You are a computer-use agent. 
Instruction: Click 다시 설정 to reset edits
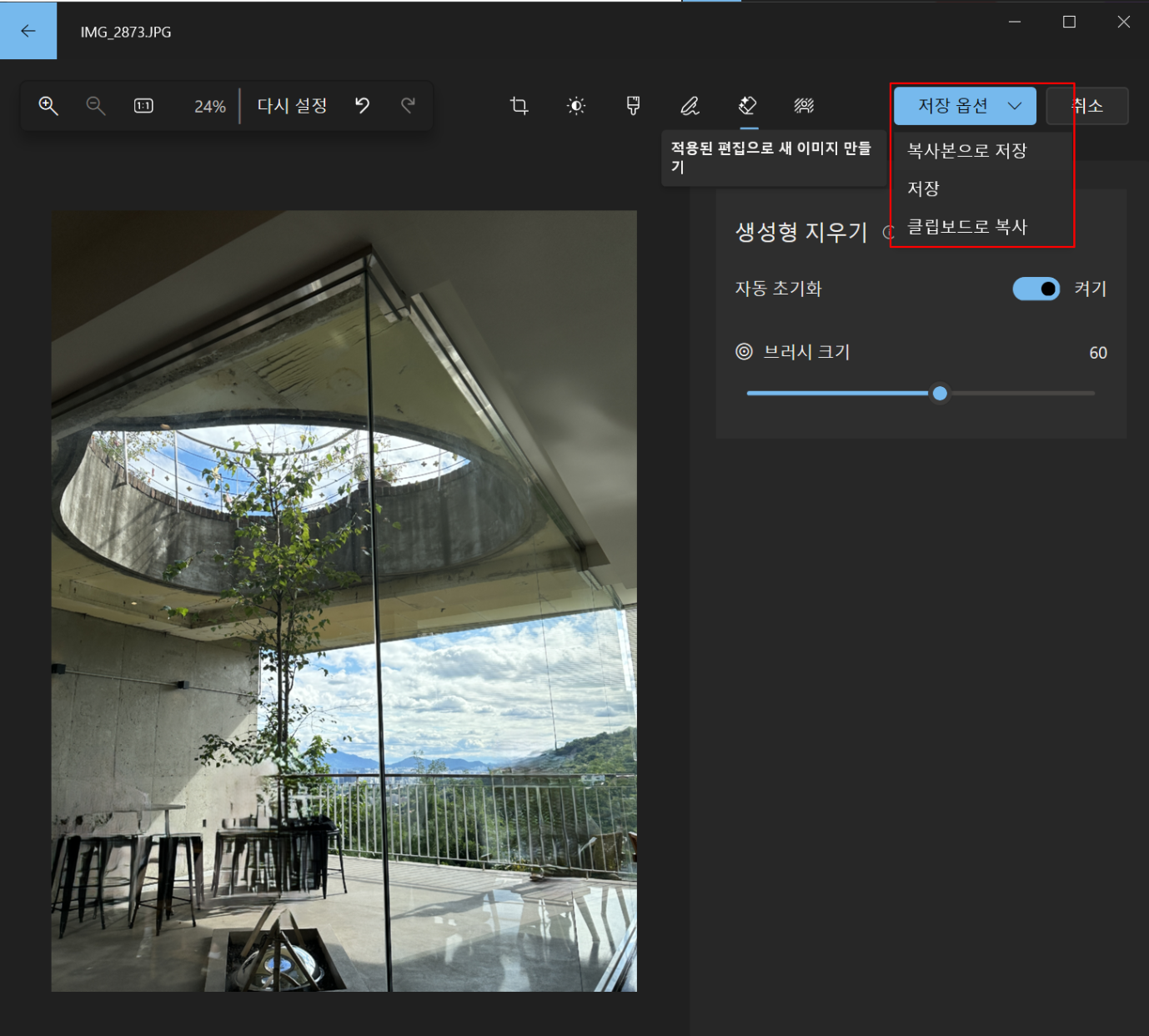292,106
